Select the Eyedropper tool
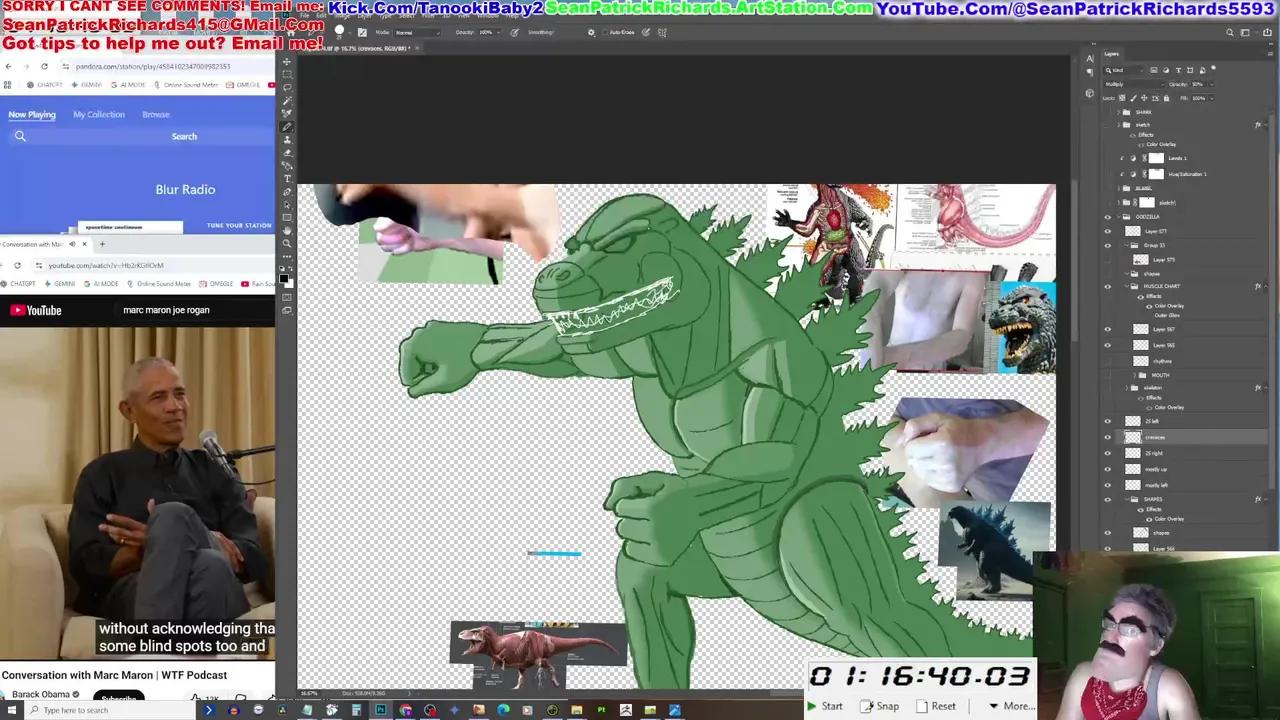The width and height of the screenshot is (1280, 720). pyautogui.click(x=287, y=113)
